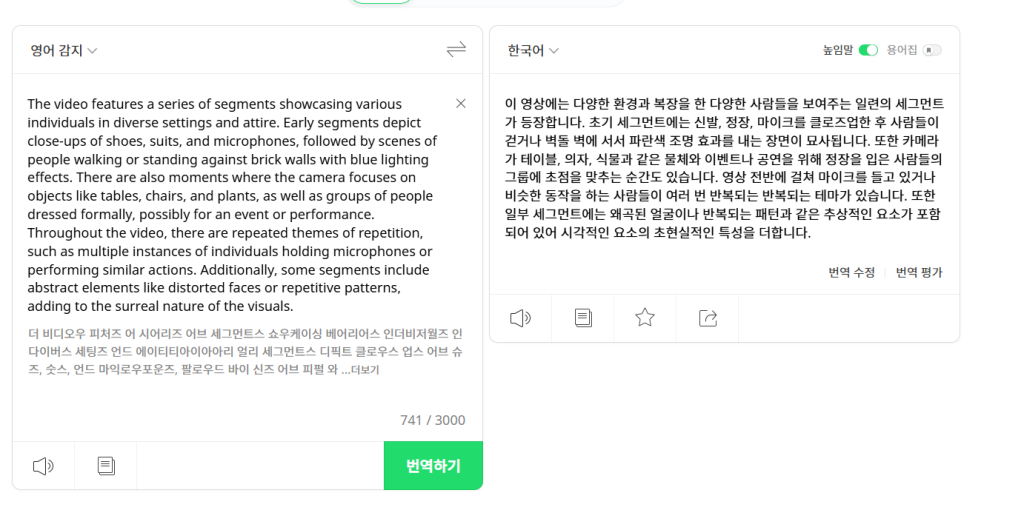Save translation with the star icon
This screenshot has width=1024, height=513.
click(645, 318)
